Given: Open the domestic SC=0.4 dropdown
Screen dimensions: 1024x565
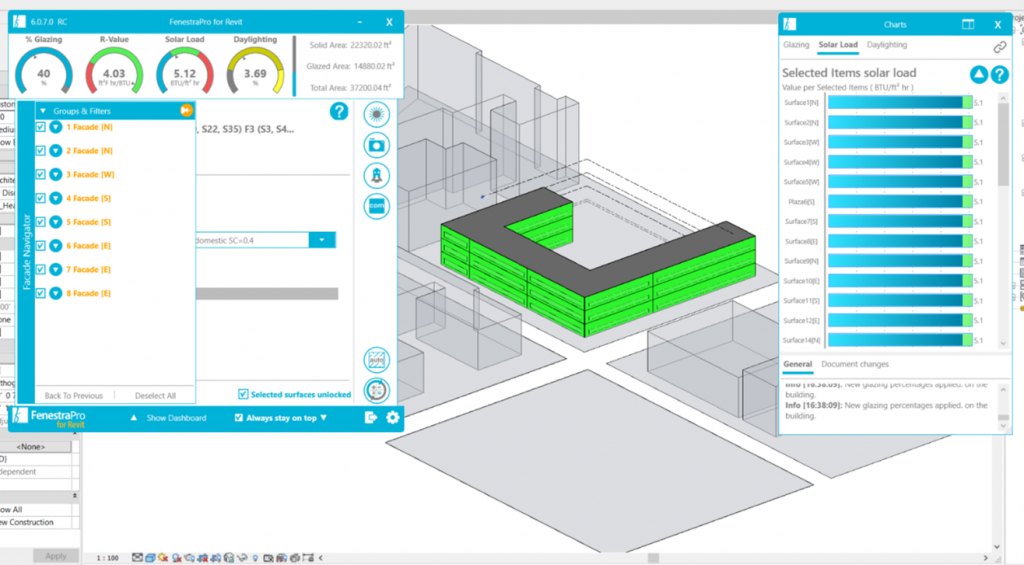Looking at the screenshot, I should point(322,240).
